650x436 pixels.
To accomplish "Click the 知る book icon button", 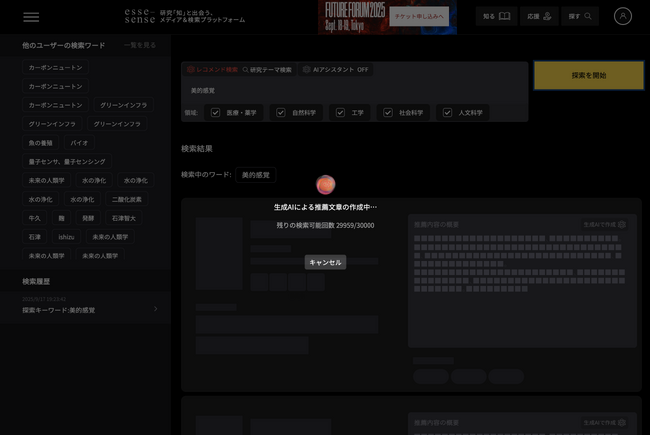I will tap(496, 16).
